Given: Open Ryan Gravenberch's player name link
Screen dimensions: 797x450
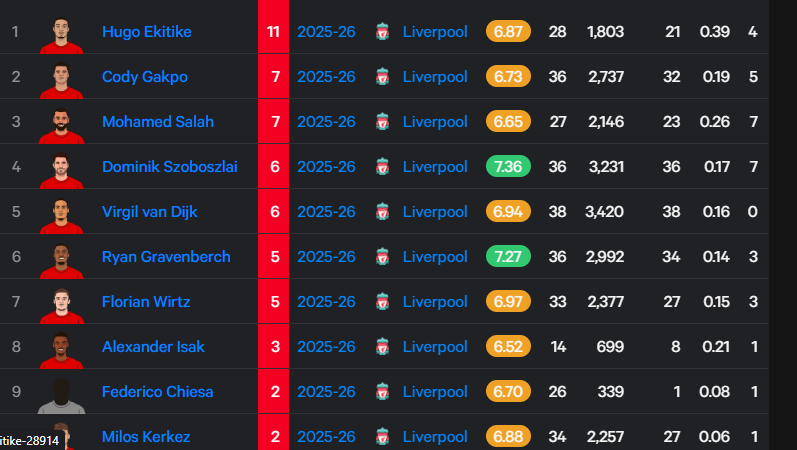Looking at the screenshot, I should (166, 257).
